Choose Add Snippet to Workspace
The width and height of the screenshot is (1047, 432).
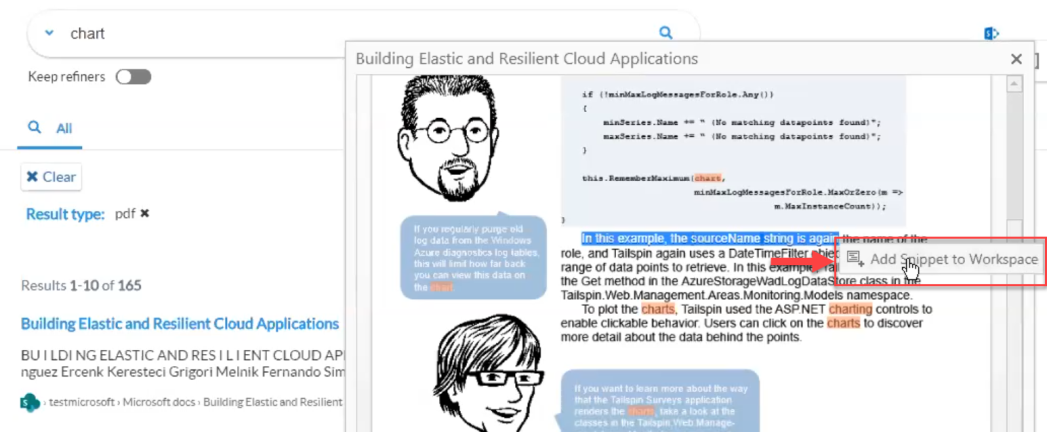tap(953, 260)
